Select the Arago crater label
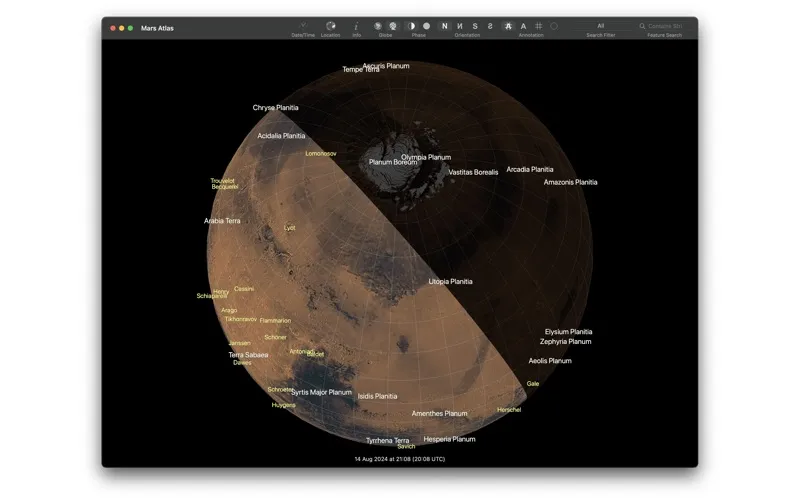The height and width of the screenshot is (500, 800). [x=229, y=310]
